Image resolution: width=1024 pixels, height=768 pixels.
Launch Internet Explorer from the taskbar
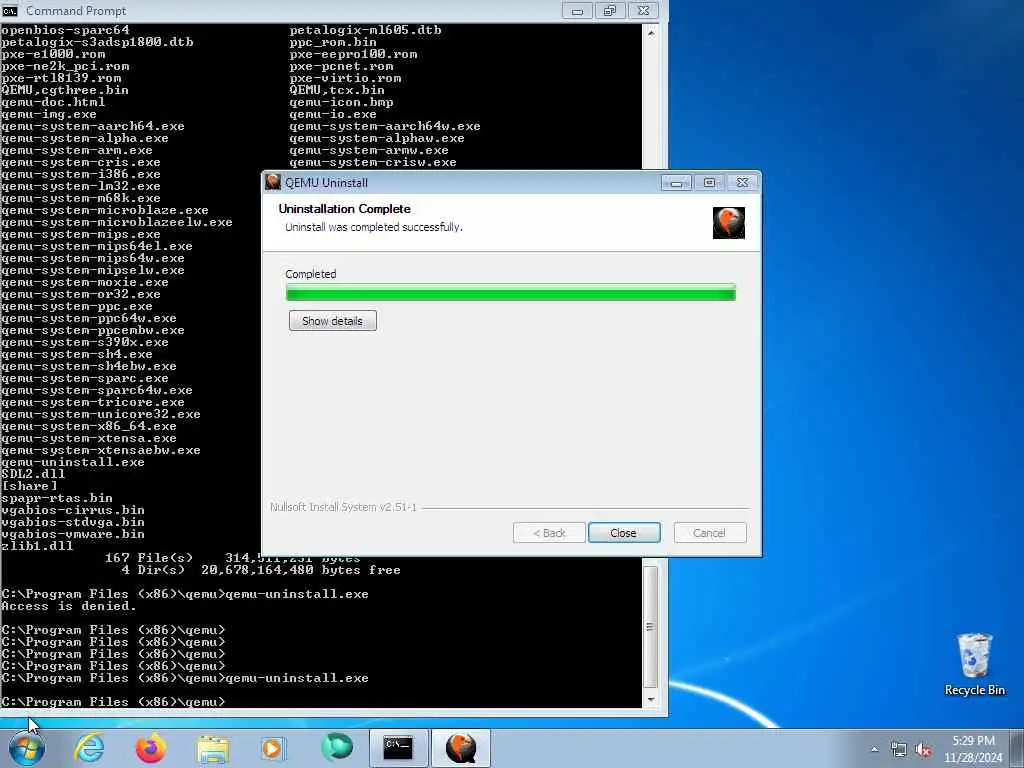tap(89, 748)
